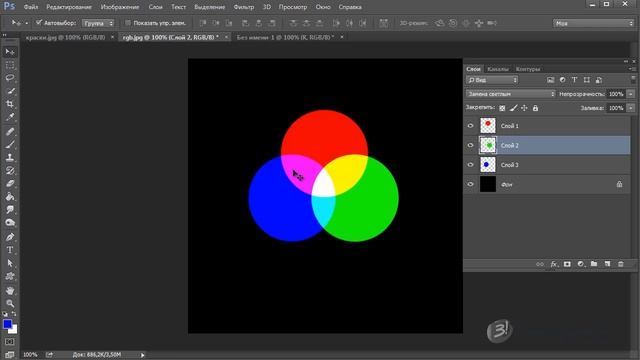
Task: Lock image pixels brush icon
Action: tap(513, 108)
